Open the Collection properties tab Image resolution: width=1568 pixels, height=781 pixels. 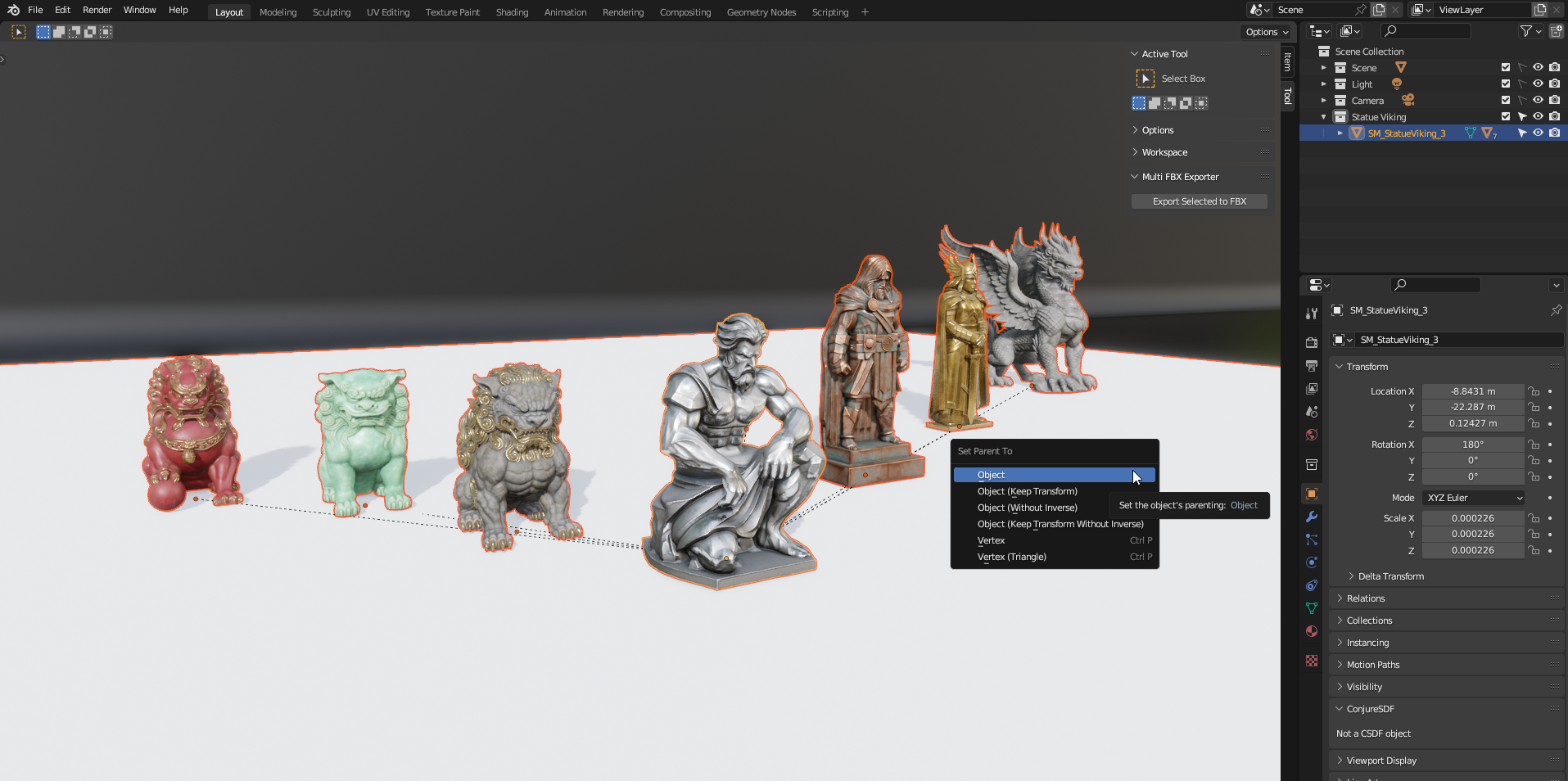pos(1312,464)
